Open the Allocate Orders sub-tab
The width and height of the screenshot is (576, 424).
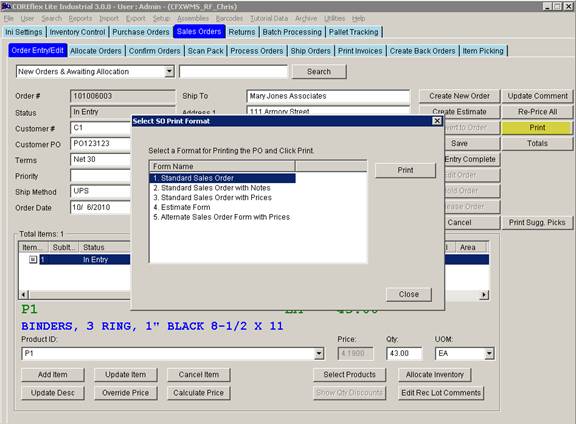click(96, 51)
